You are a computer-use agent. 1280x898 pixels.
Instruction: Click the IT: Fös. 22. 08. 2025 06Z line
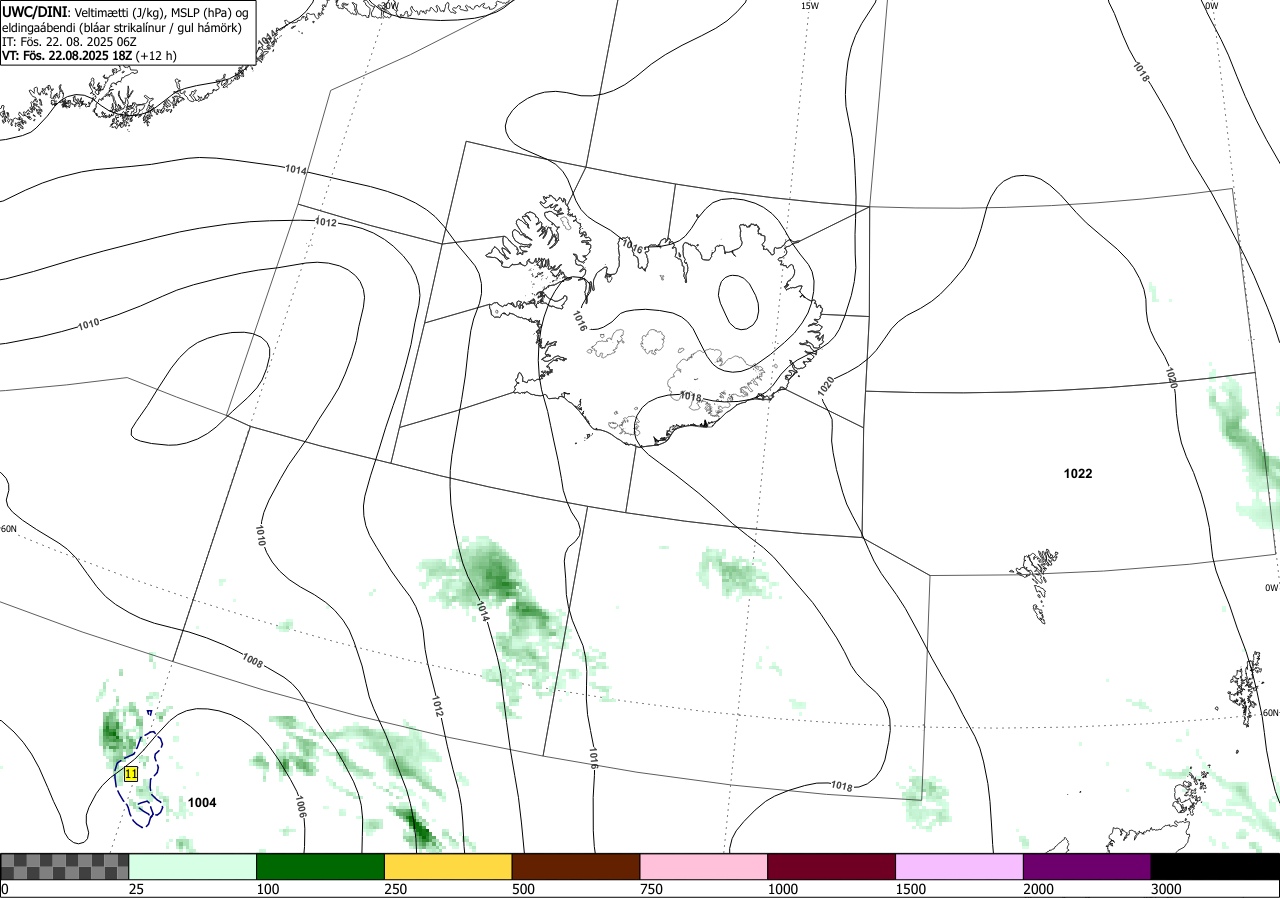click(69, 42)
